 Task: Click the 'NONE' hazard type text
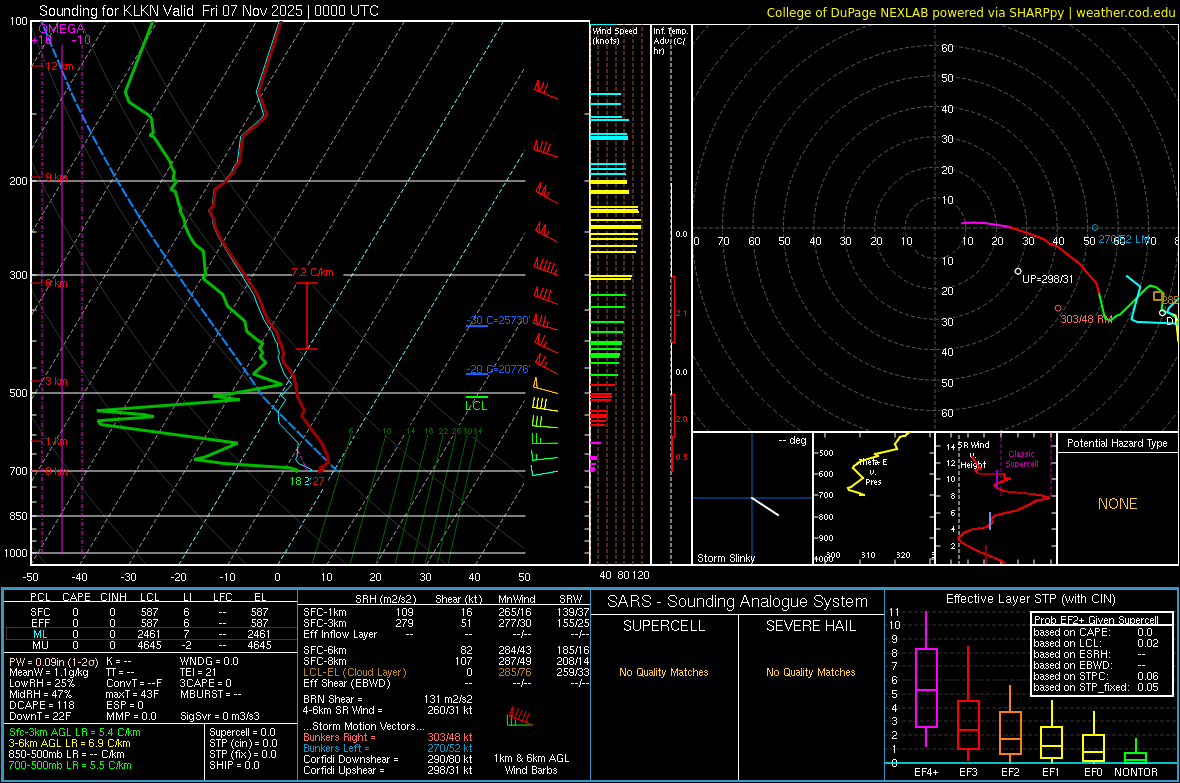coord(1118,504)
